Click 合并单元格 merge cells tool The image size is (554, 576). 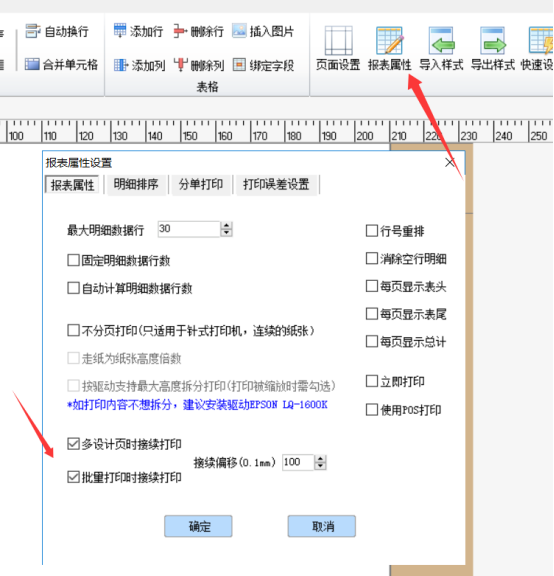[61, 65]
